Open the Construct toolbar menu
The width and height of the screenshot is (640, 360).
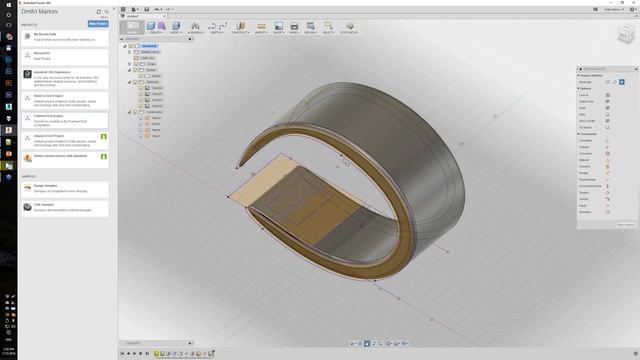pos(240,28)
